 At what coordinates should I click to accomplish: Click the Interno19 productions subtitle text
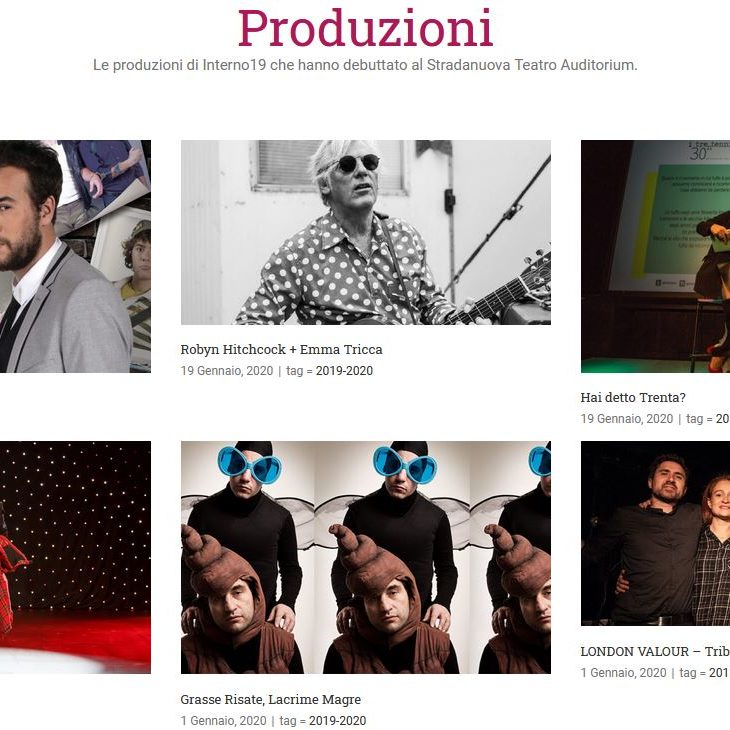click(x=365, y=65)
